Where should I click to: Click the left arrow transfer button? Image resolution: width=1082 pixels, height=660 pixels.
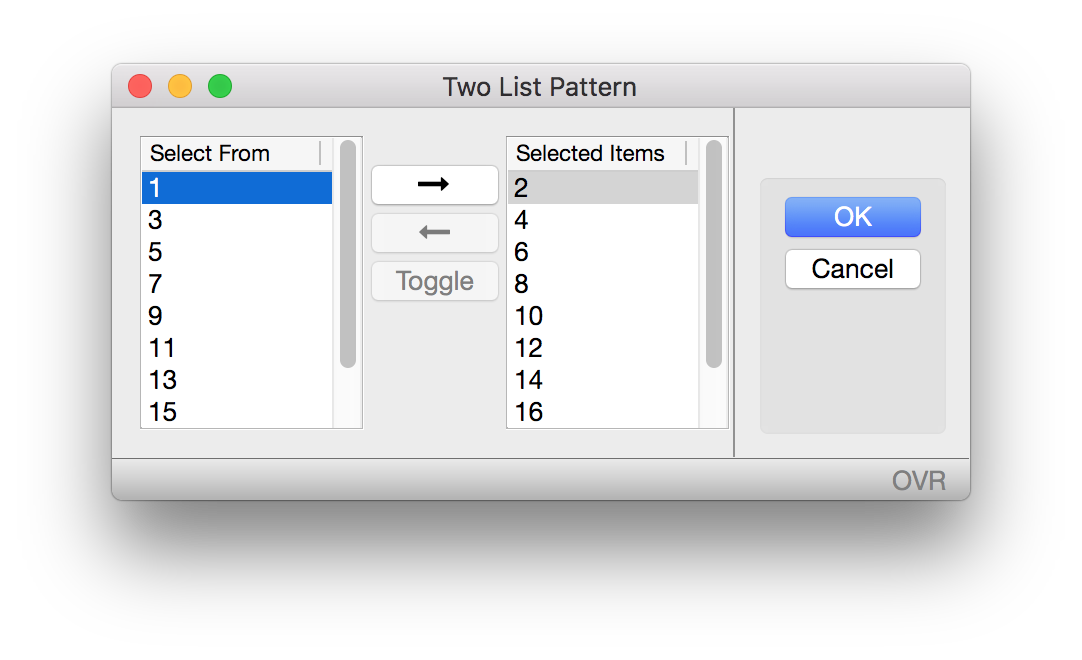click(x=434, y=233)
